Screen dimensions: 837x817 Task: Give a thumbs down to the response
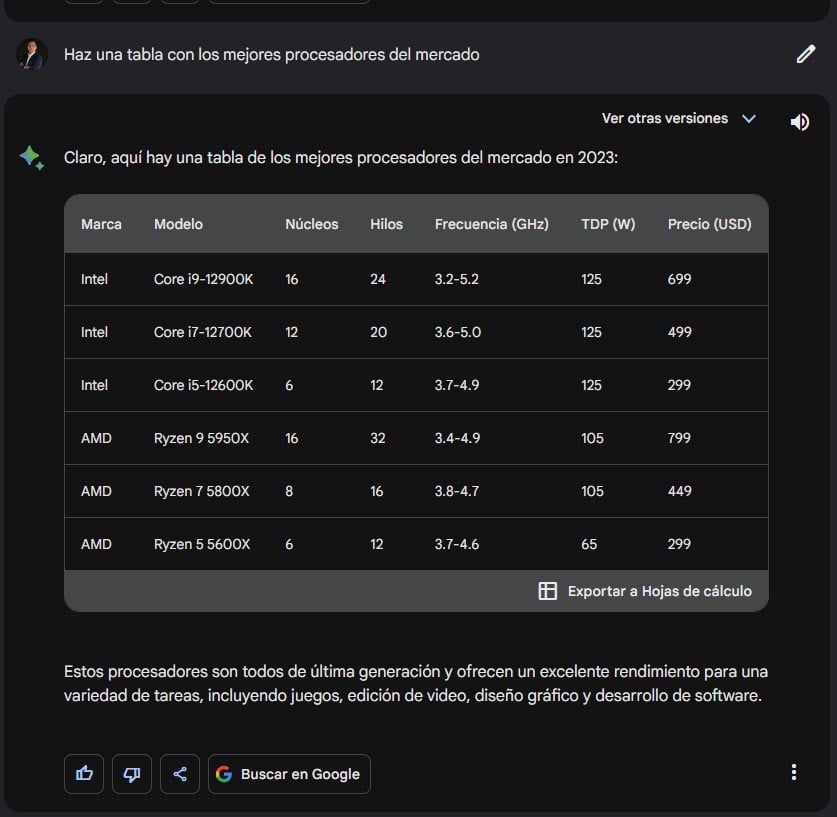(x=132, y=773)
